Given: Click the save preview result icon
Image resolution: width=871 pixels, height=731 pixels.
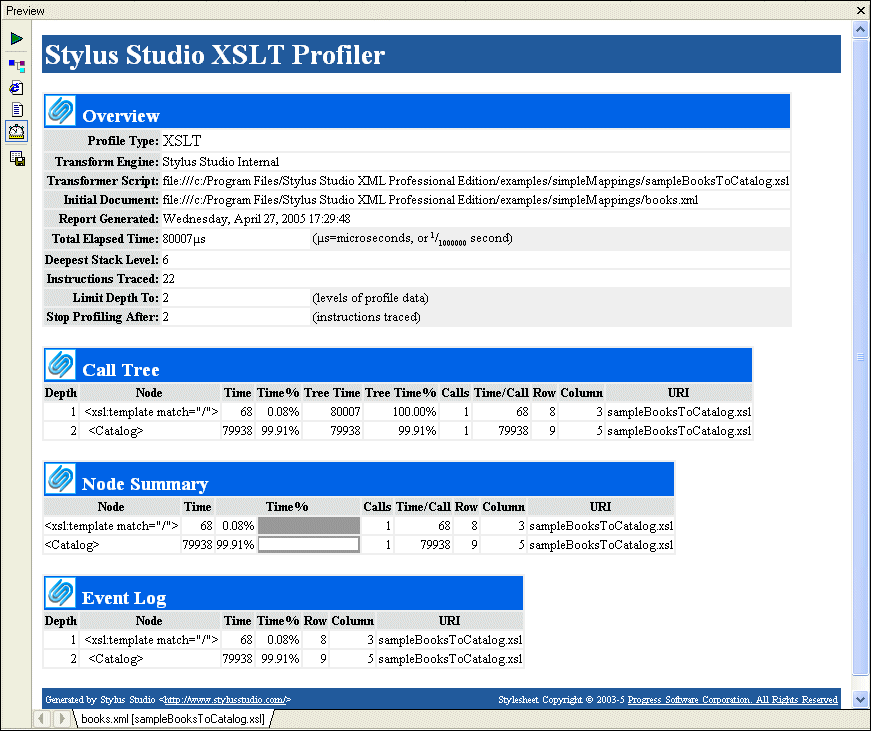Looking at the screenshot, I should [x=17, y=158].
